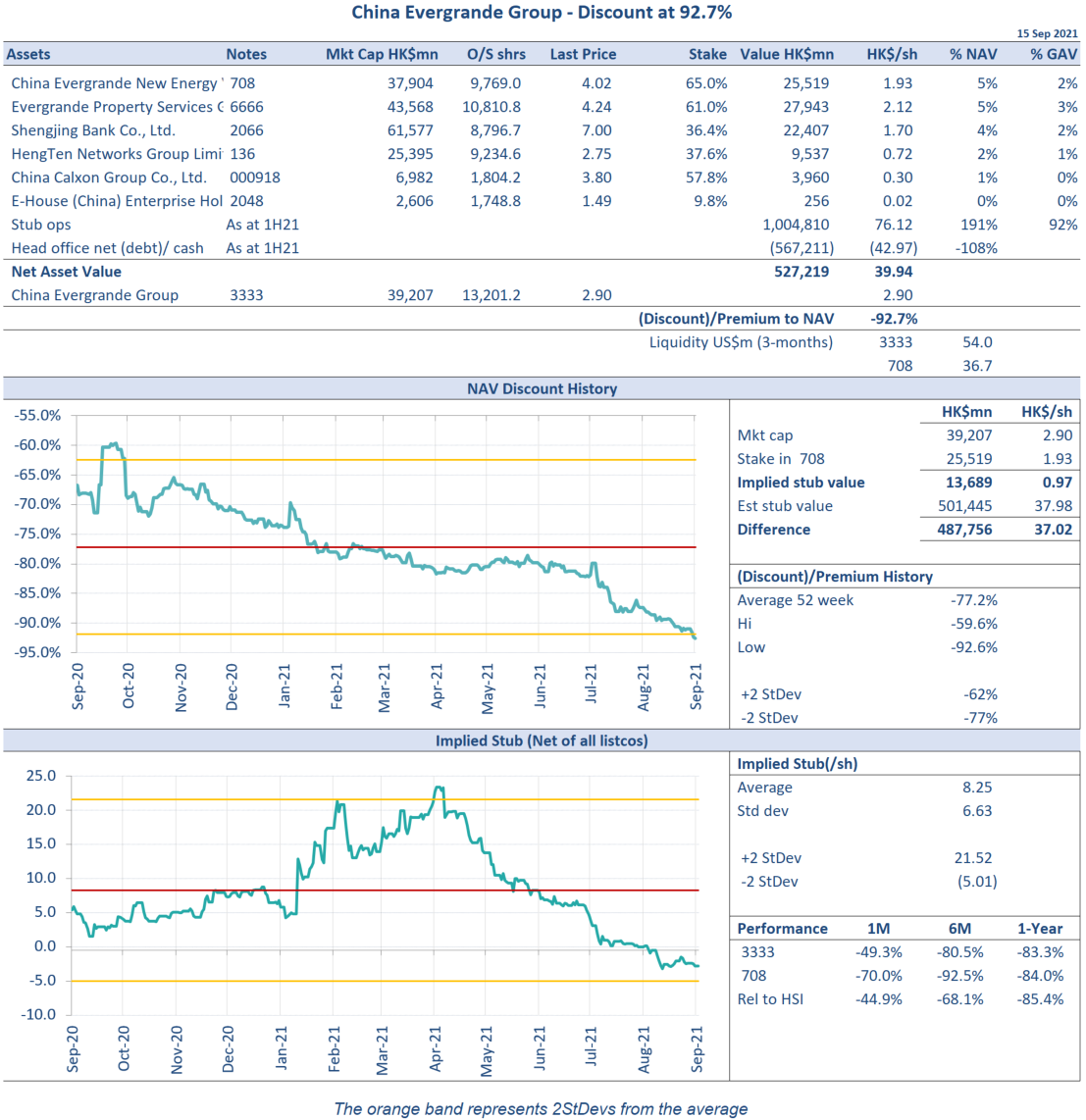Select the difference value "487,756"

point(965,530)
